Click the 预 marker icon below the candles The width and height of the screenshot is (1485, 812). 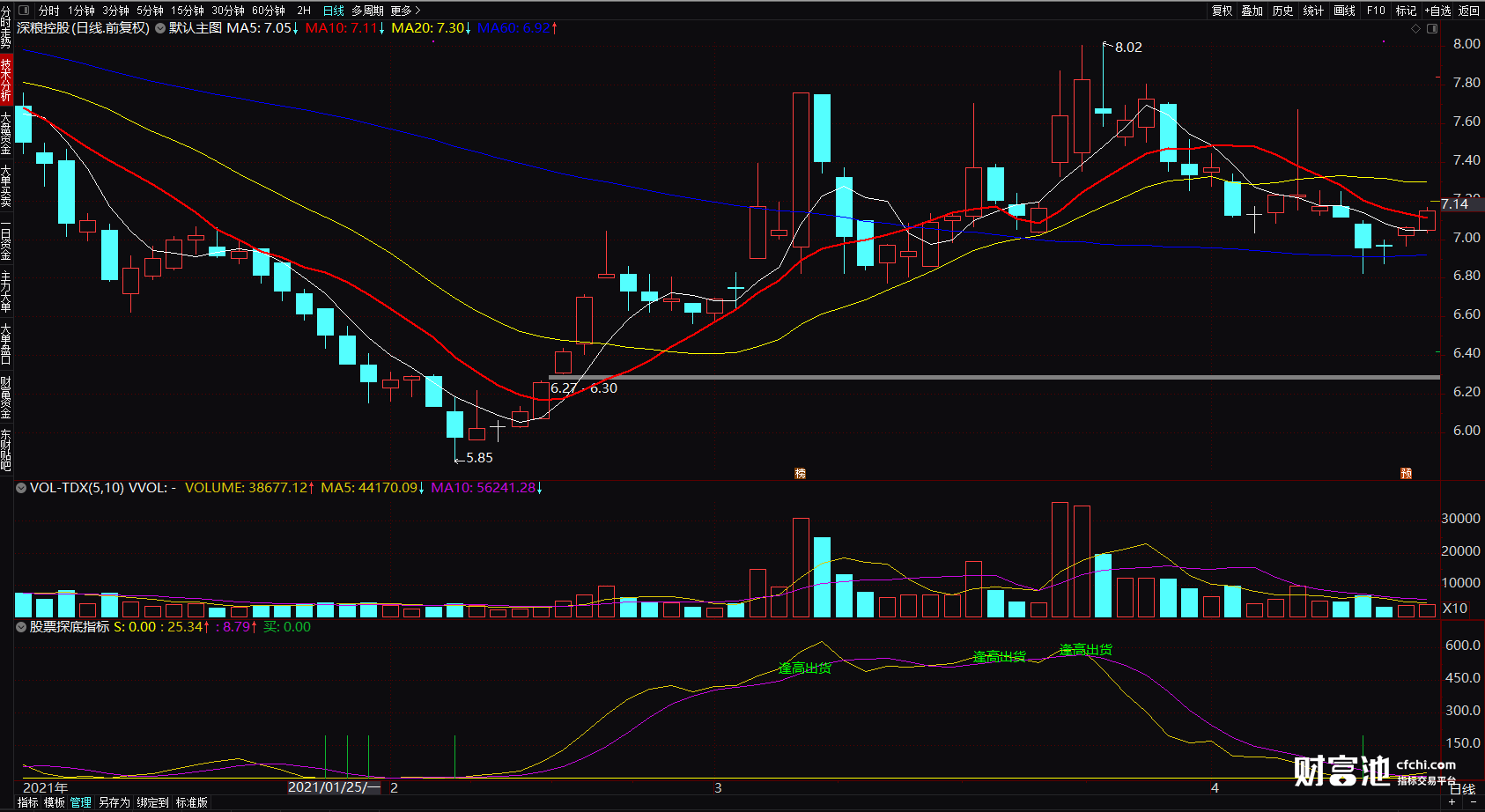click(1407, 474)
